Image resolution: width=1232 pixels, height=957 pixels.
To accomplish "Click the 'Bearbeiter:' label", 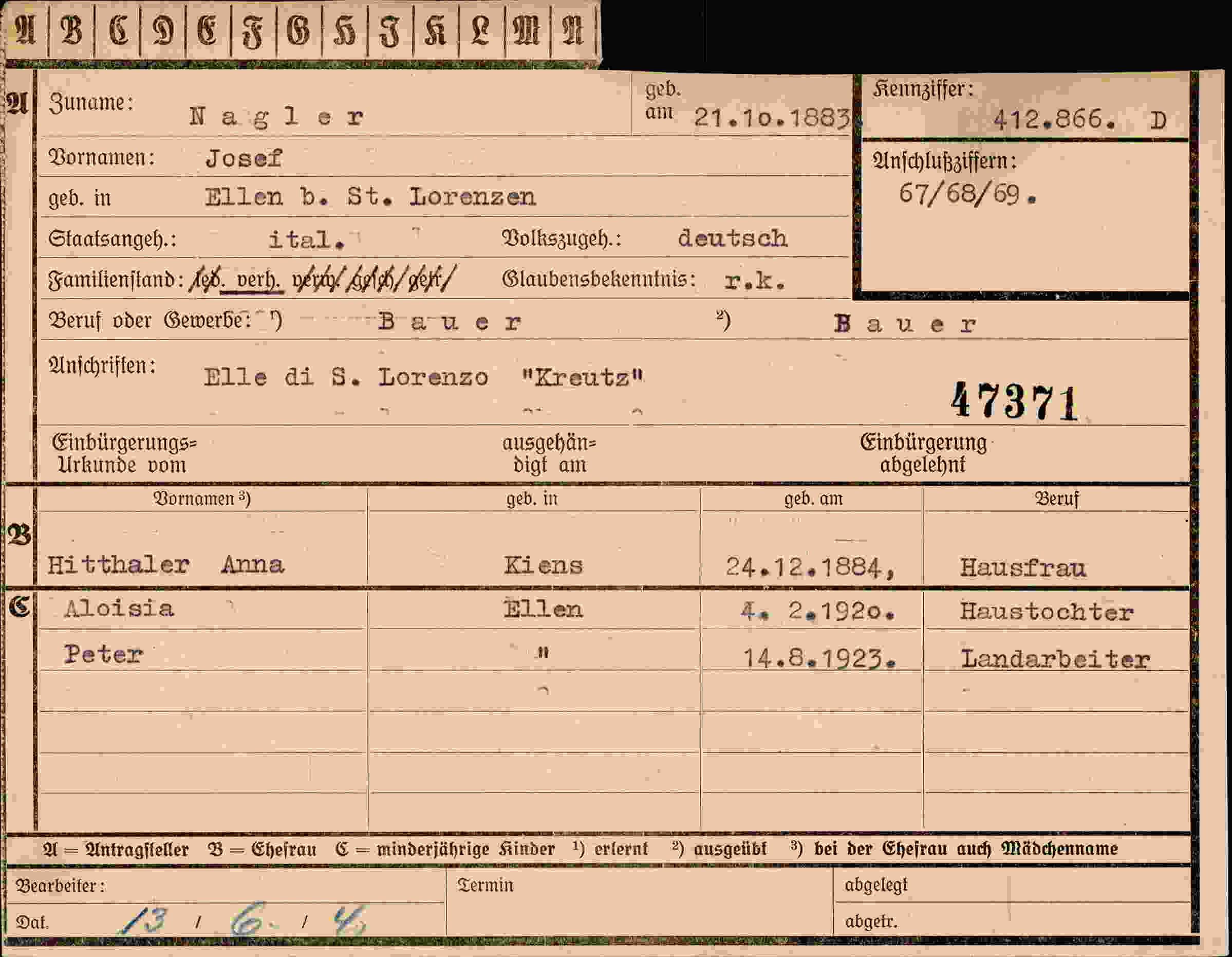I will point(60,886).
